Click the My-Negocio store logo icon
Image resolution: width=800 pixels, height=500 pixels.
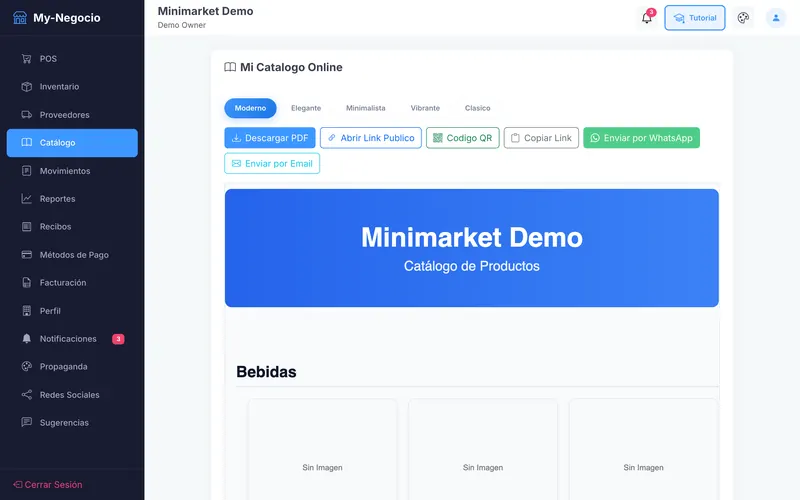[x=20, y=18]
